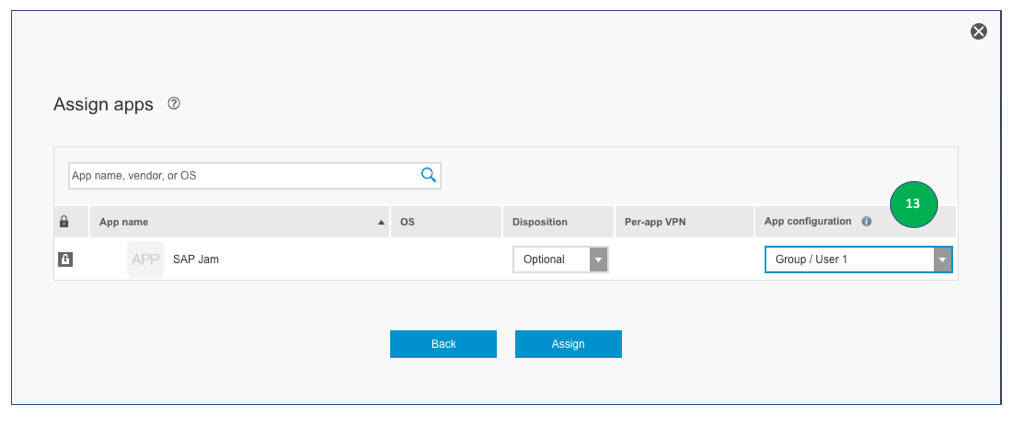Click the green 13 step marker
Image resolution: width=1016 pixels, height=422 pixels.
pyautogui.click(x=912, y=204)
